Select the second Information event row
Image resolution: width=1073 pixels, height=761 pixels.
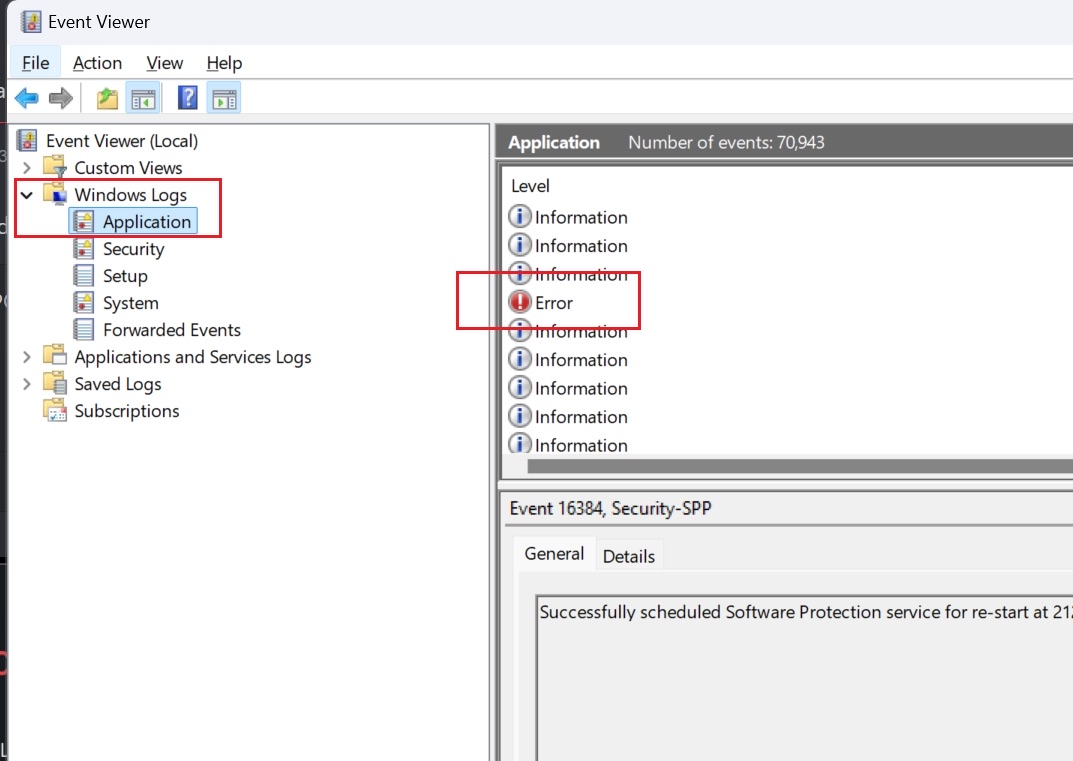(x=789, y=246)
